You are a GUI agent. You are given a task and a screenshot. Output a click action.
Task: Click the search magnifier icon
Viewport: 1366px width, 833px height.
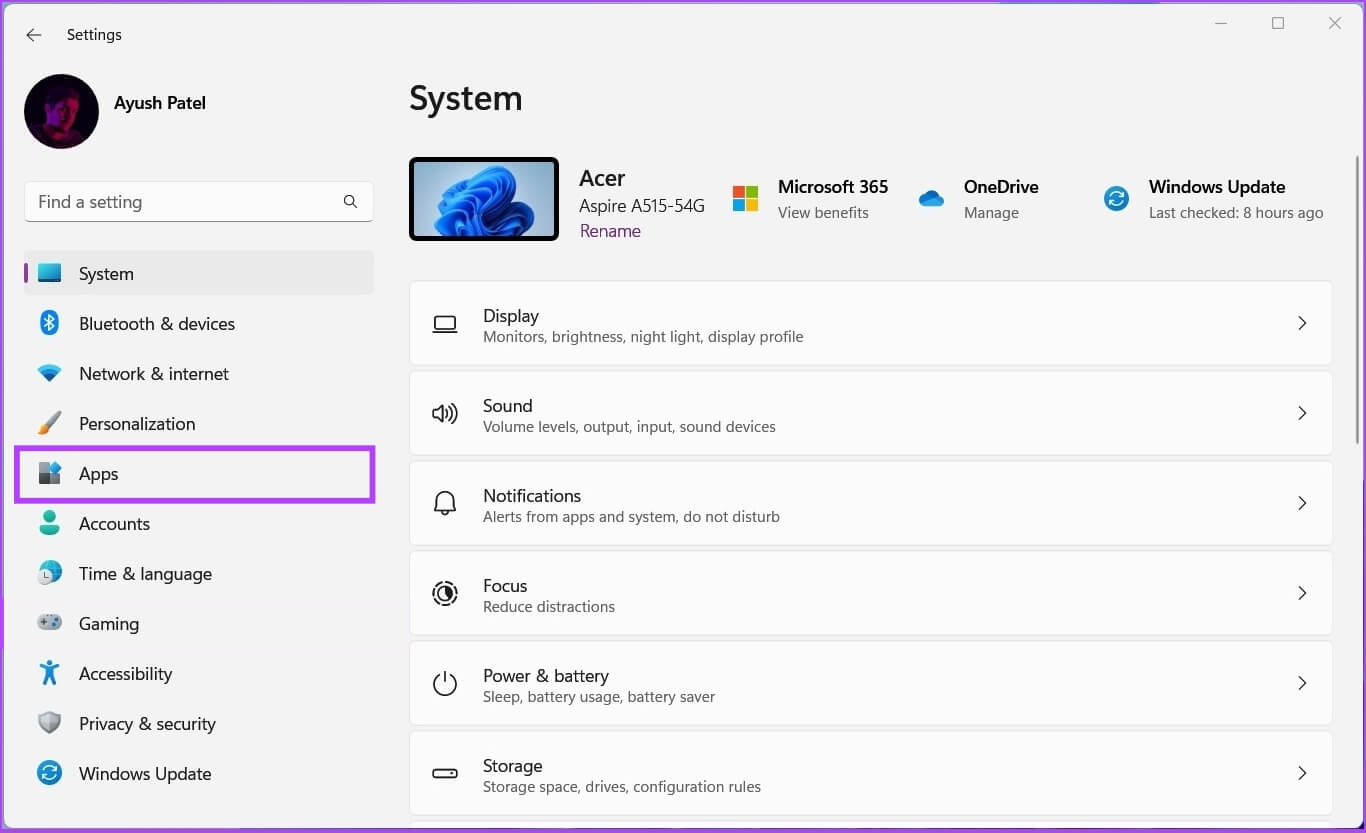(350, 201)
